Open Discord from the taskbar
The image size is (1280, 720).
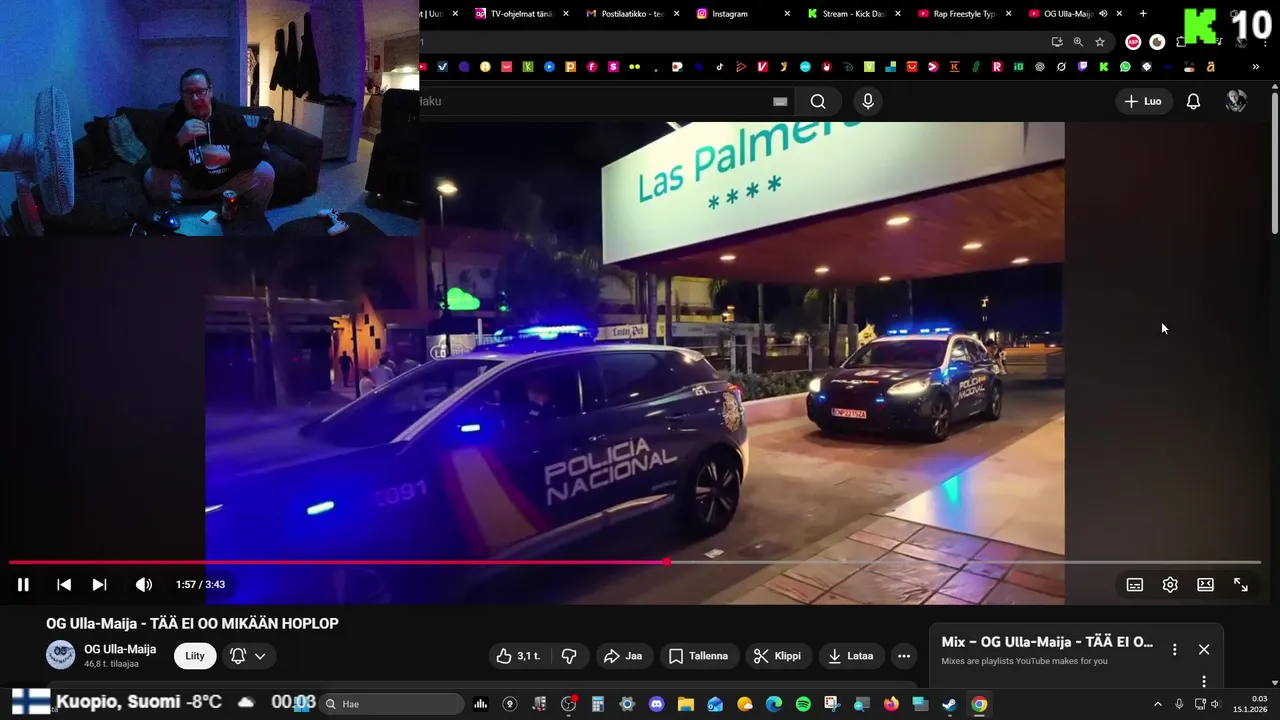(x=657, y=704)
